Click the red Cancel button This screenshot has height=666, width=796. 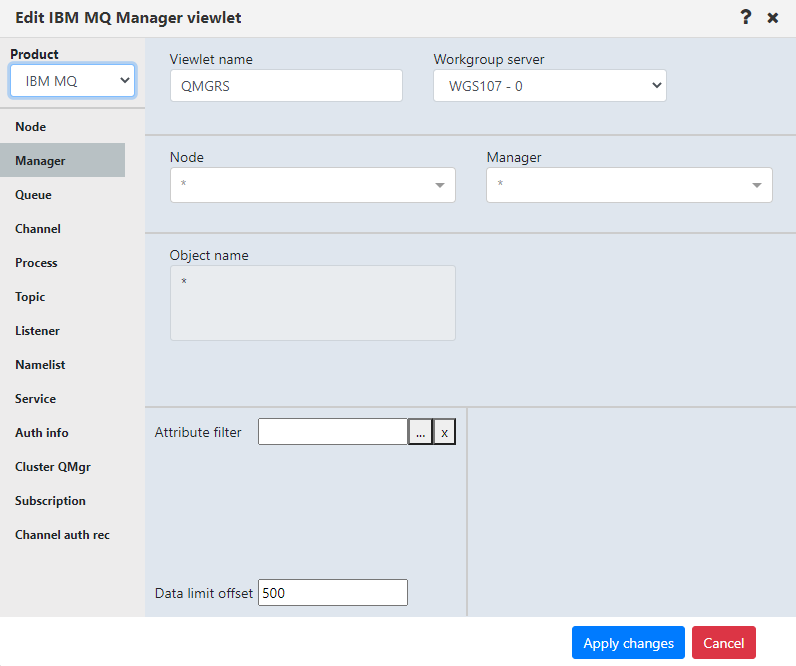723,643
